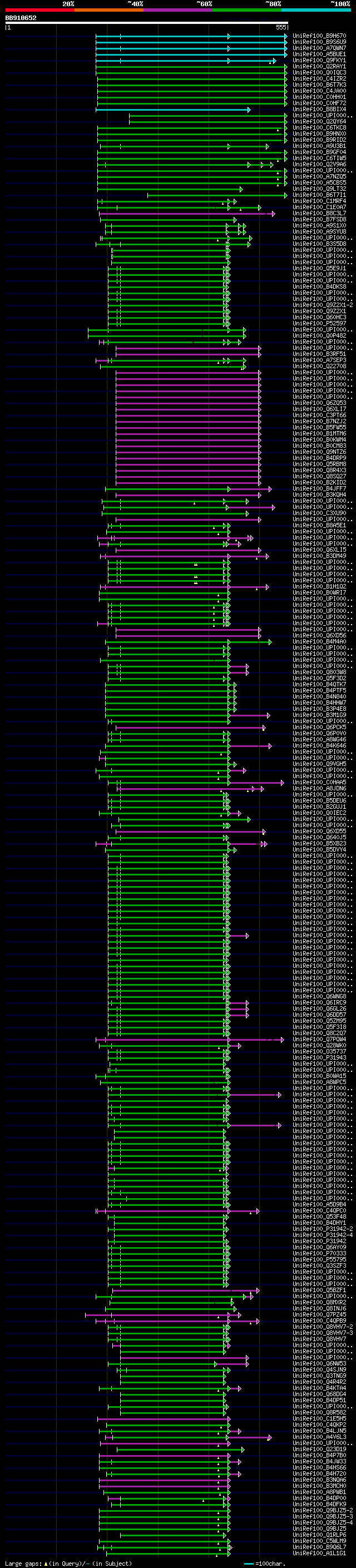Image resolution: width=356 pixels, height=1568 pixels.
Task: Click hit label UniRef100_B7FSD8
Action: [319, 220]
